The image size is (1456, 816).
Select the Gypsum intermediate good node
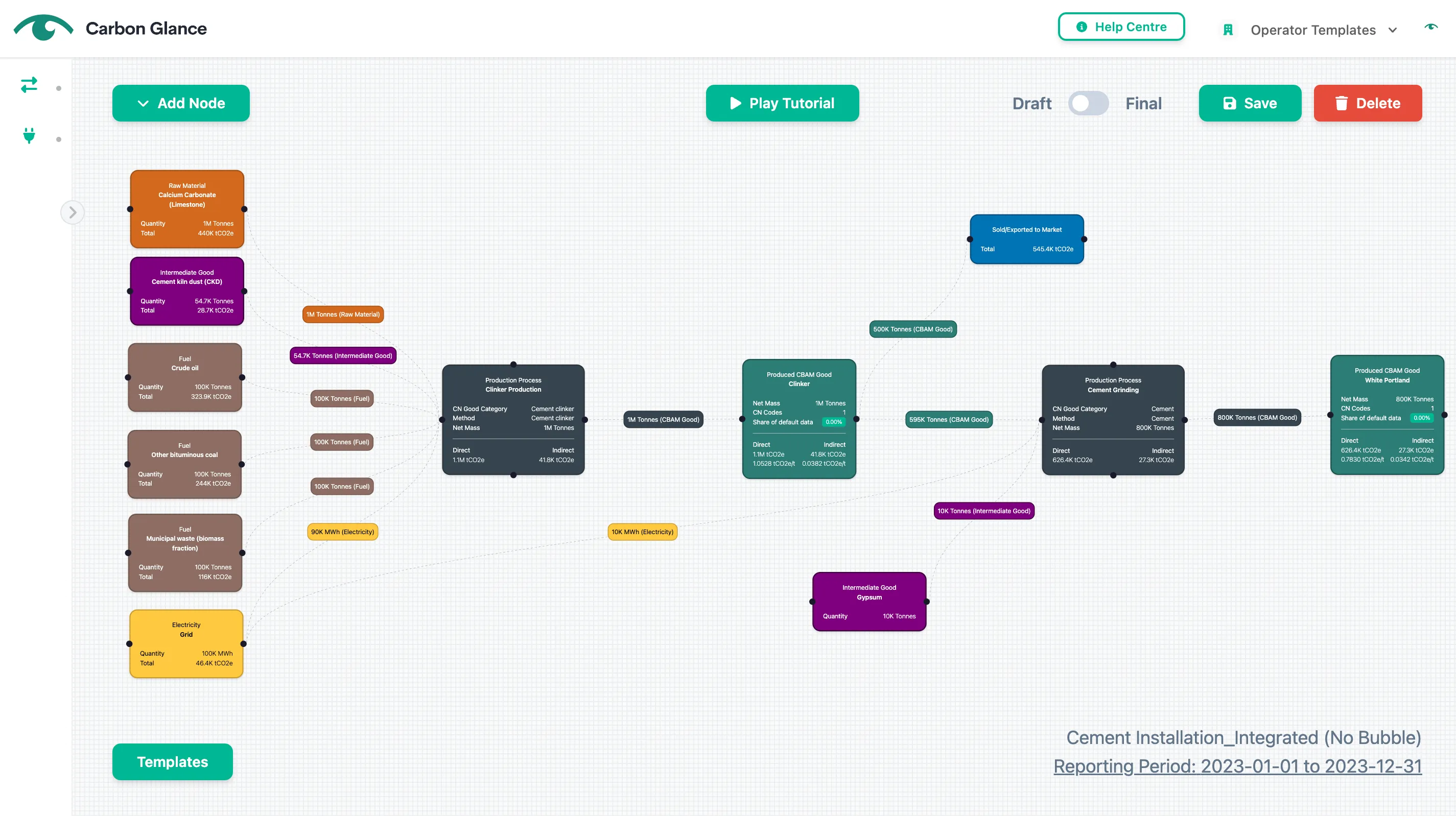click(870, 602)
